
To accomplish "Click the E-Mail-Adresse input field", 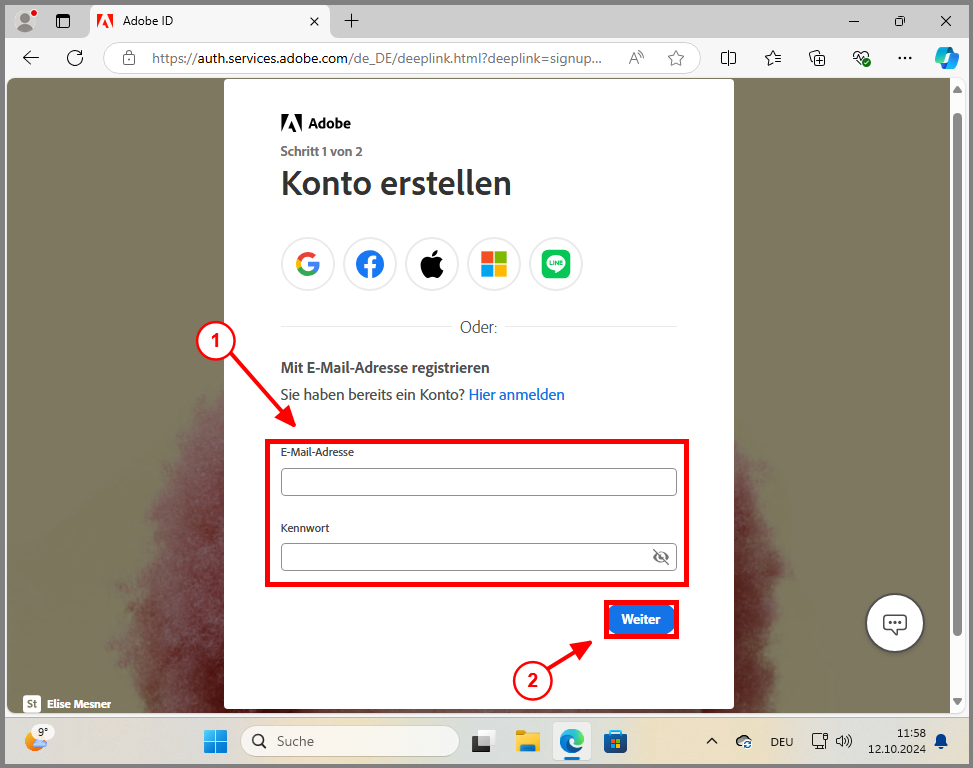I will (x=478, y=481).
